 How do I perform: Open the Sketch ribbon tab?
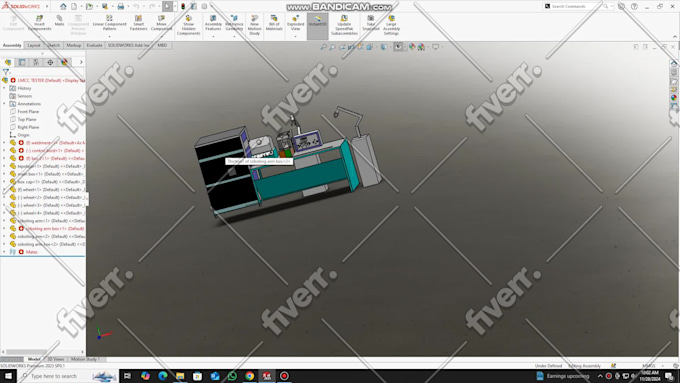tap(54, 45)
